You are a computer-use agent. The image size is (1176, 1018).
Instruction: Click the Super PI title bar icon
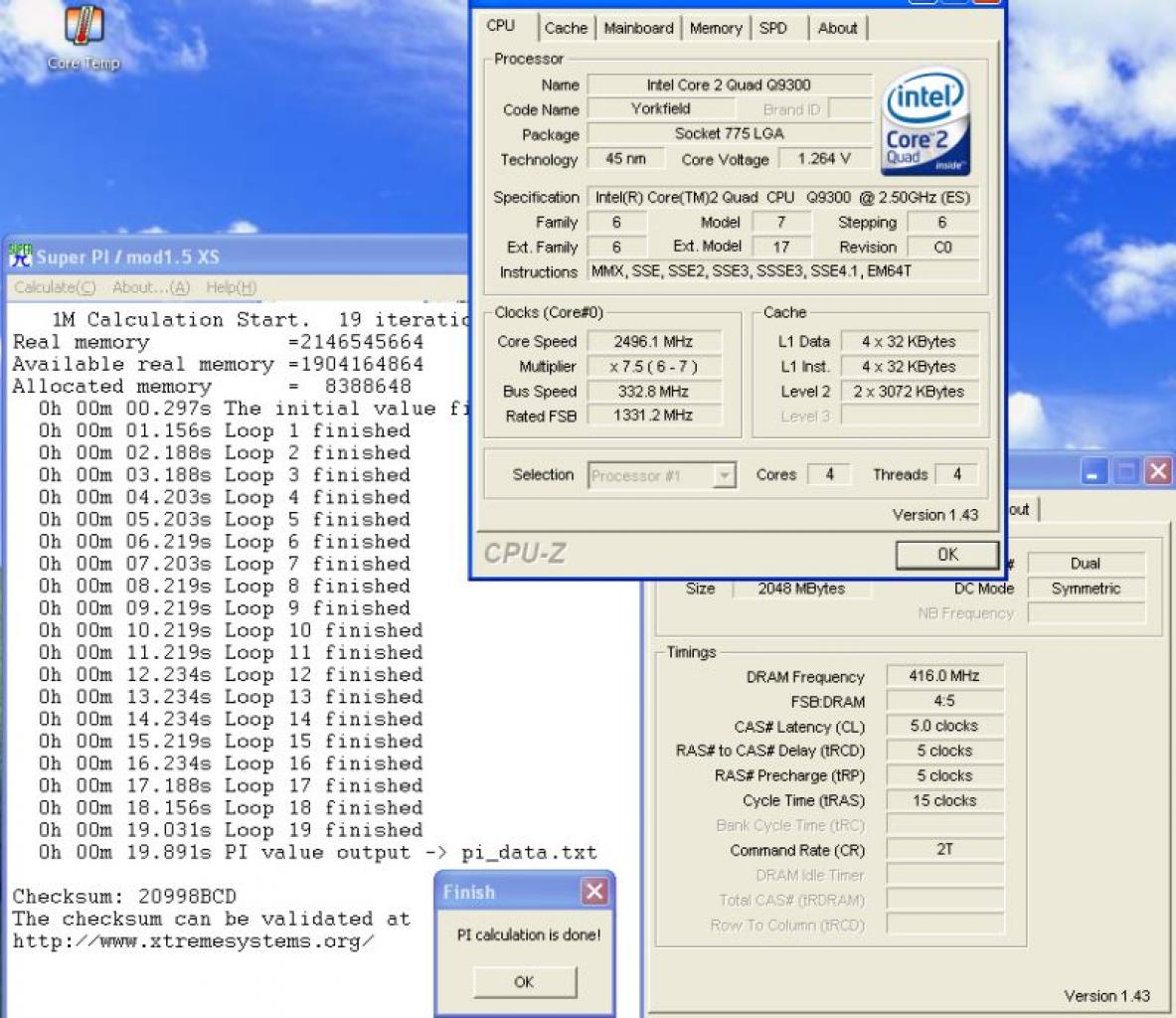(20, 255)
